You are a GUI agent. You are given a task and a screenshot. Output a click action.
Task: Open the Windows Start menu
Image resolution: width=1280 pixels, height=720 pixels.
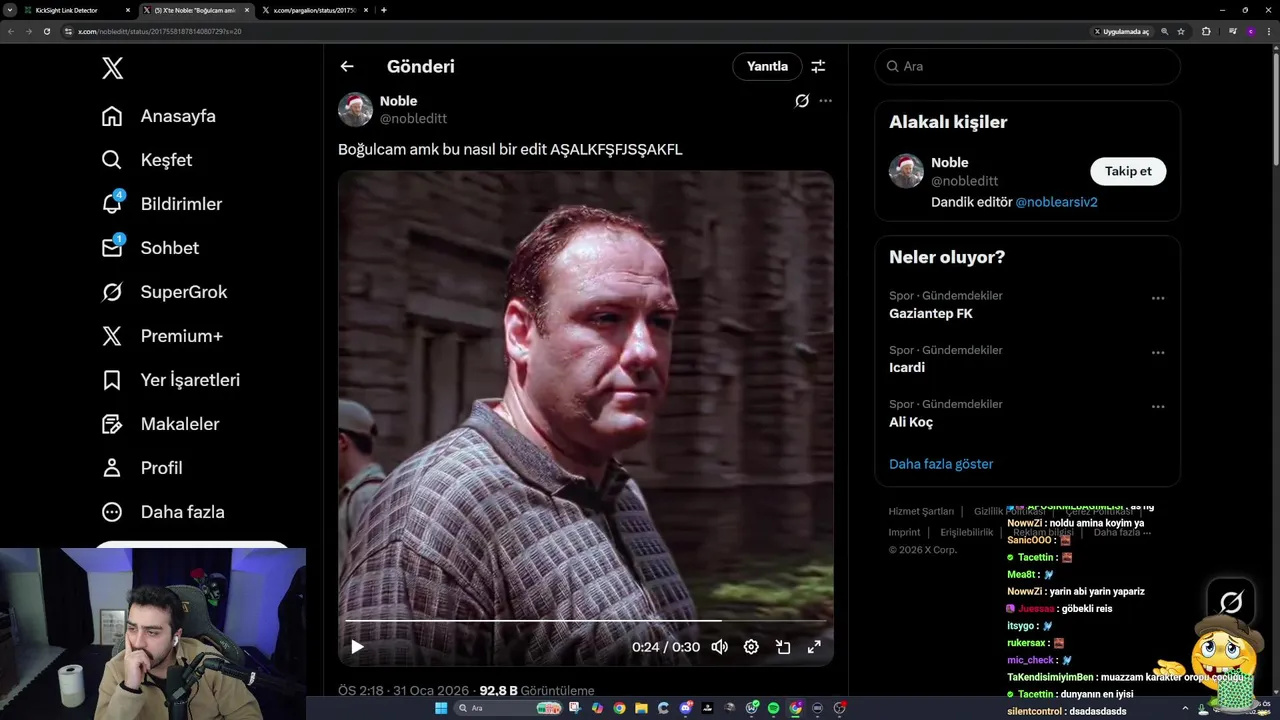point(441,708)
